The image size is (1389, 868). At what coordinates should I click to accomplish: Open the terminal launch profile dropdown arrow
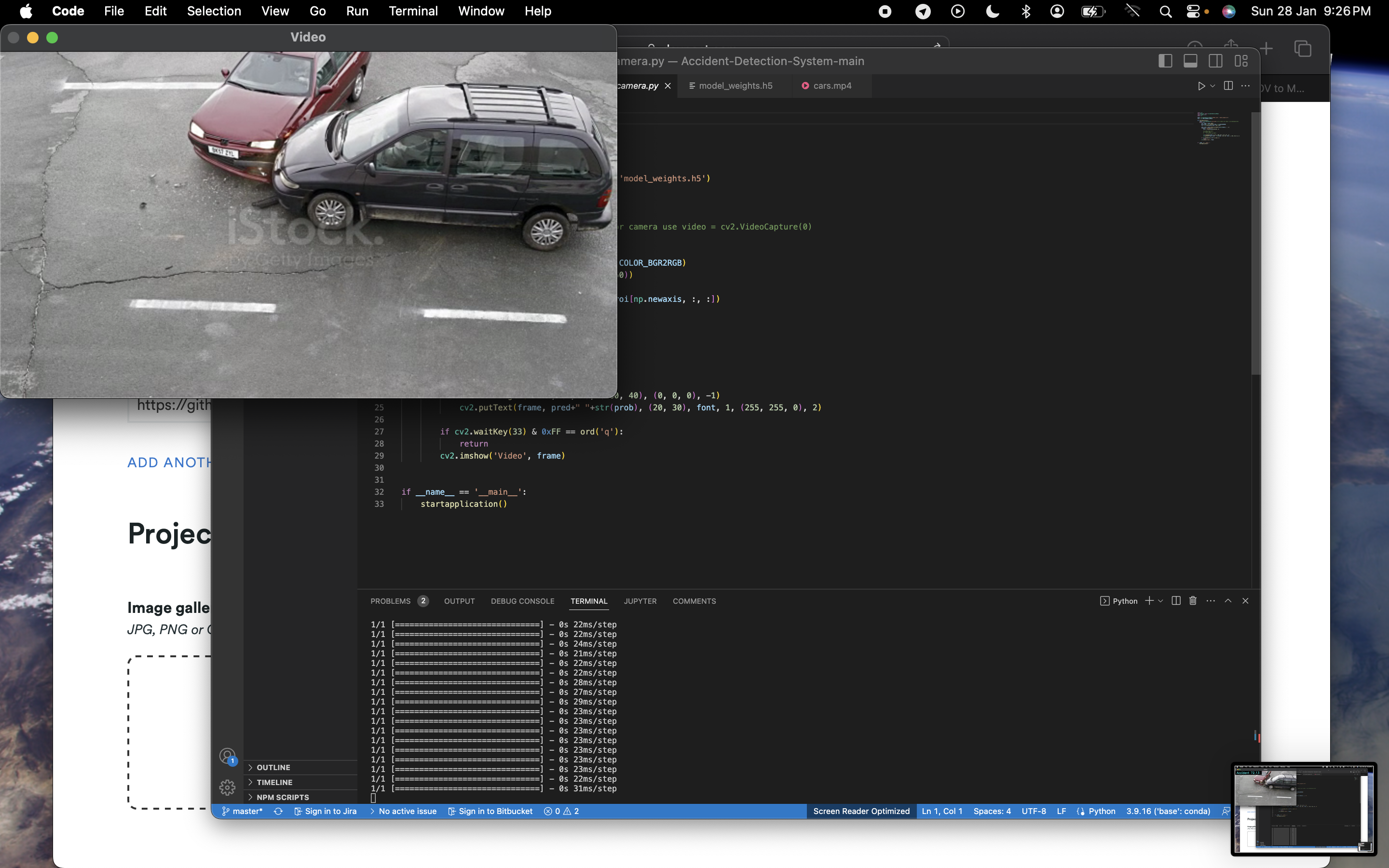1160,601
